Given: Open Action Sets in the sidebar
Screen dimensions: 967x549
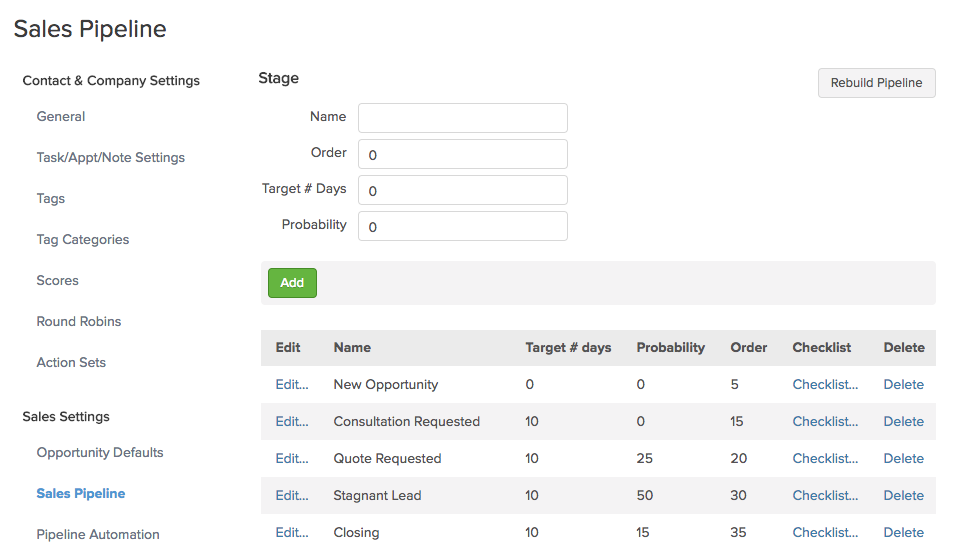Looking at the screenshot, I should (x=71, y=363).
